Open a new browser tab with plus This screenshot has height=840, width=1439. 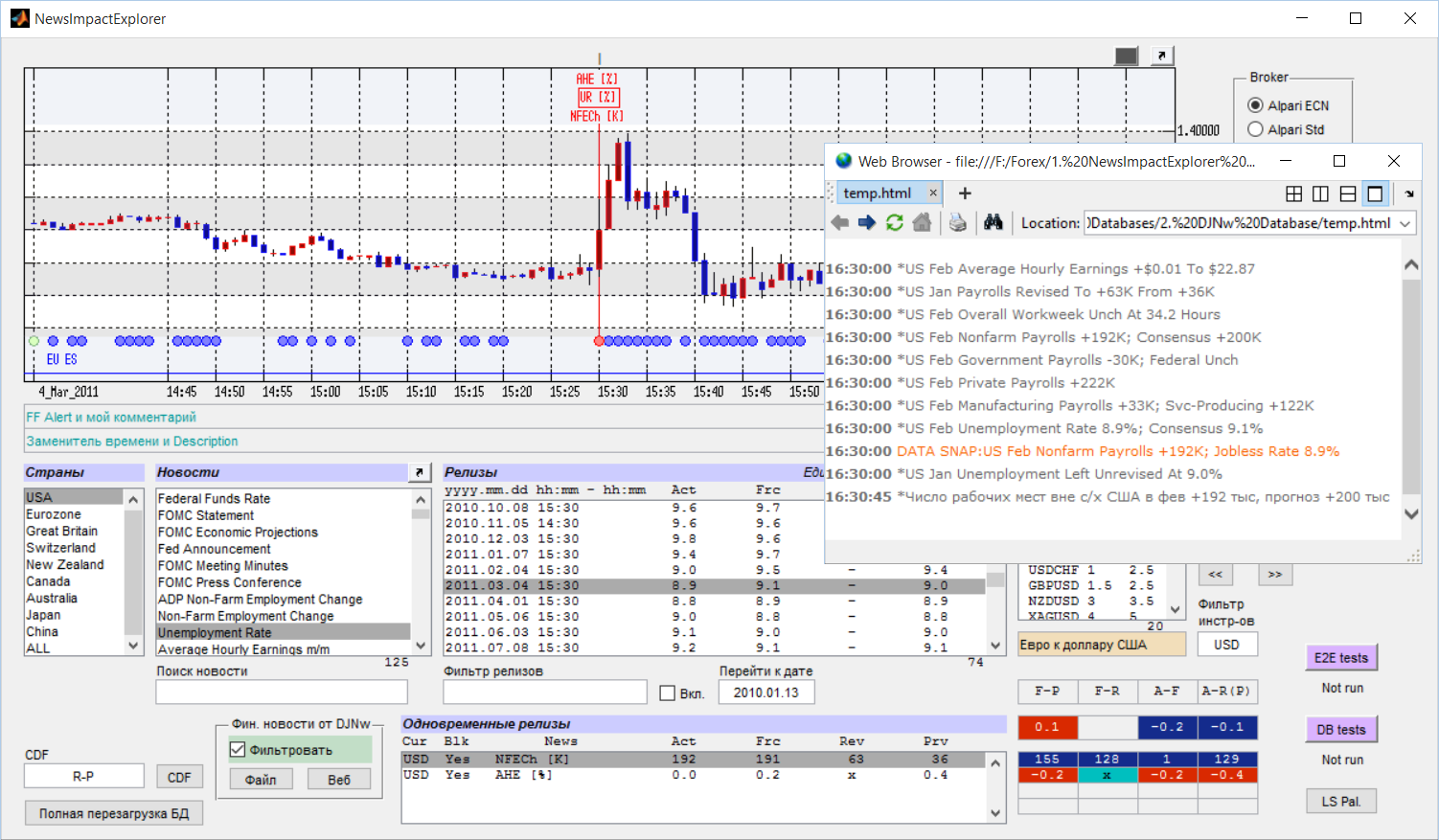point(965,193)
